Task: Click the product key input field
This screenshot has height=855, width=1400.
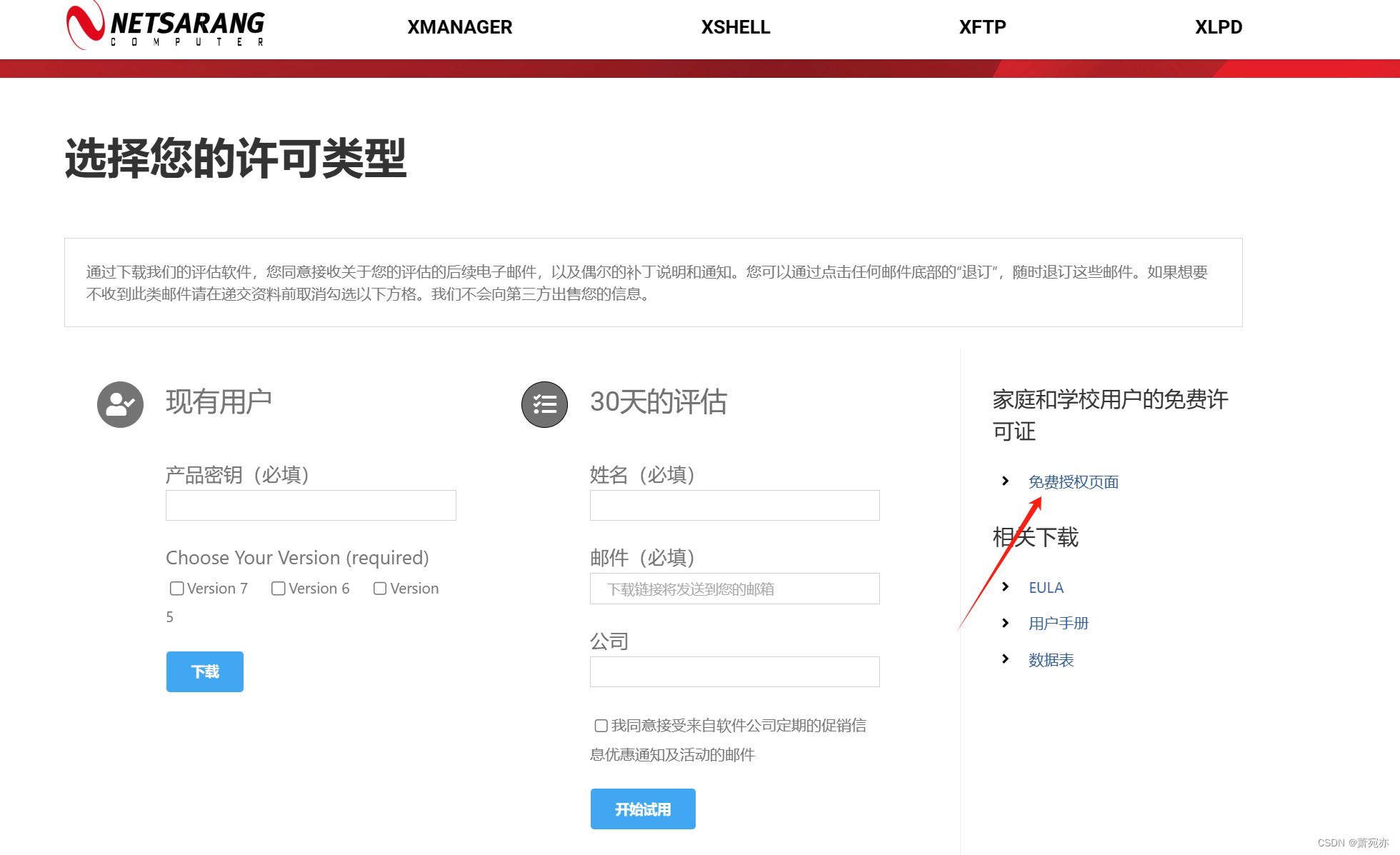Action: click(x=310, y=505)
